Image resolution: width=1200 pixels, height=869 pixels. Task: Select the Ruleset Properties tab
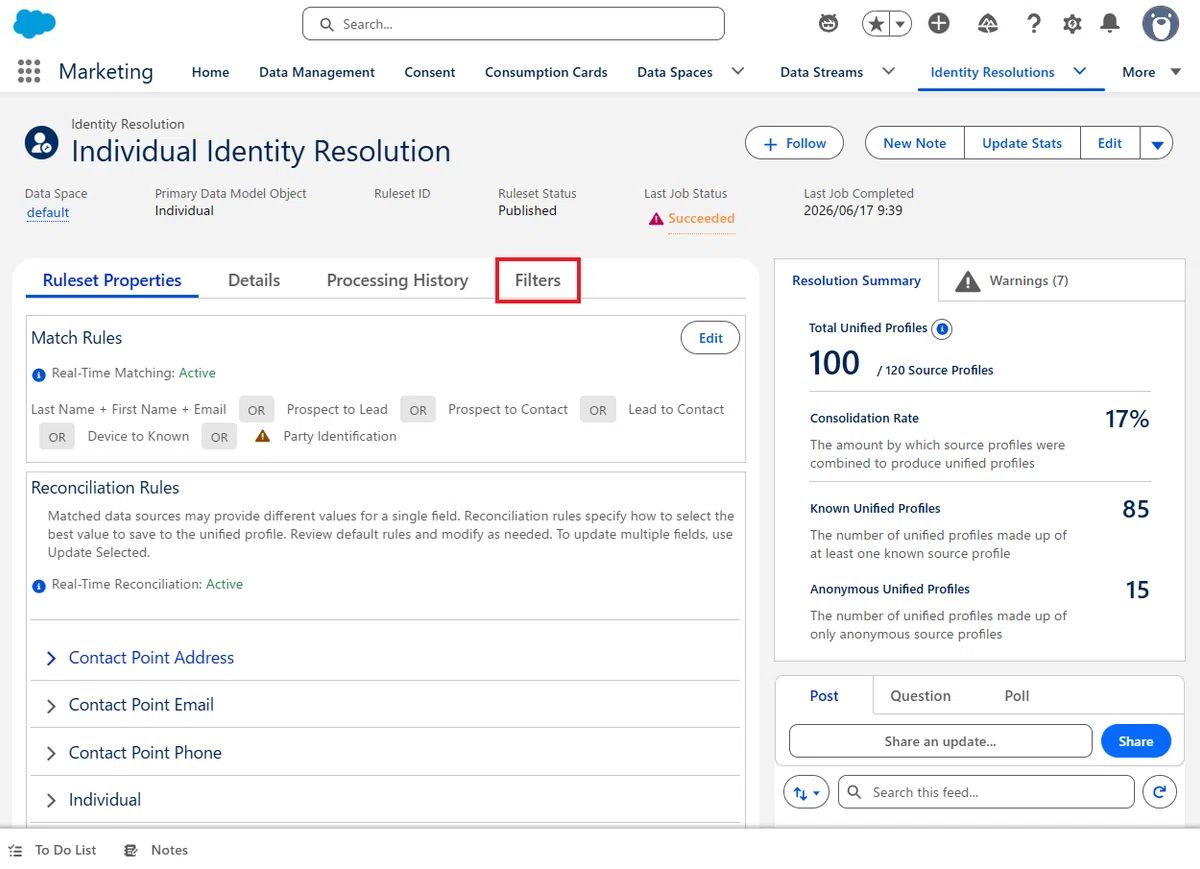pyautogui.click(x=112, y=280)
